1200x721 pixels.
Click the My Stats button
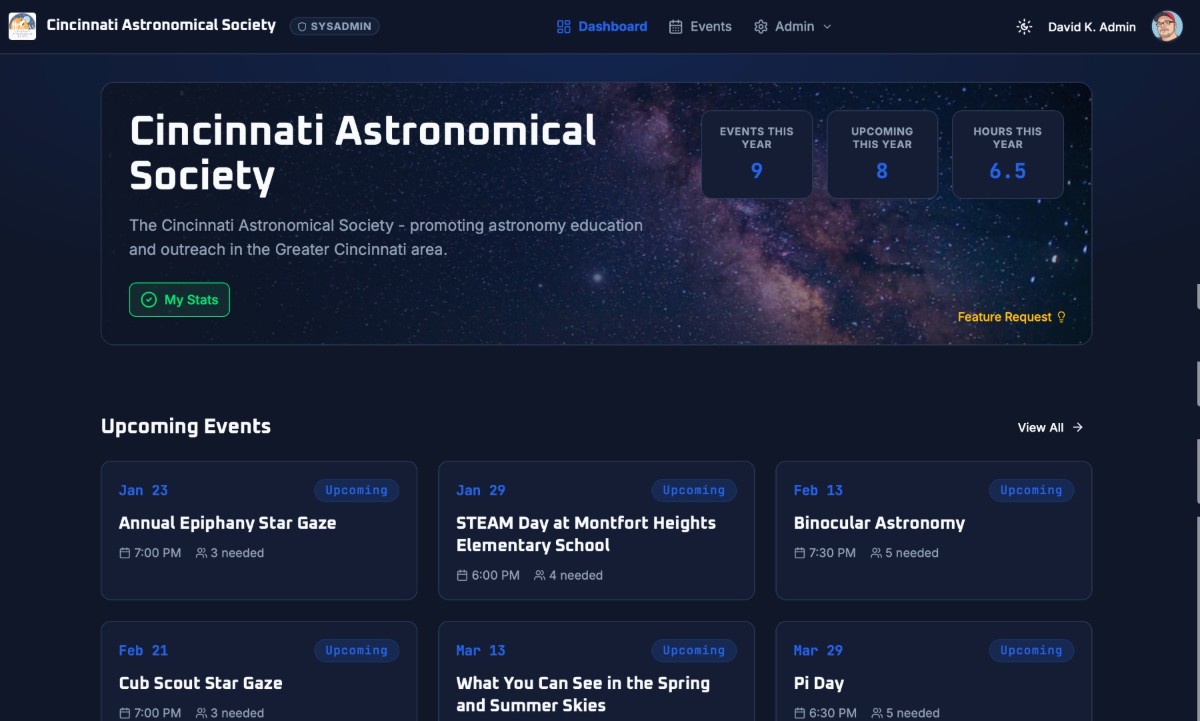click(x=179, y=300)
